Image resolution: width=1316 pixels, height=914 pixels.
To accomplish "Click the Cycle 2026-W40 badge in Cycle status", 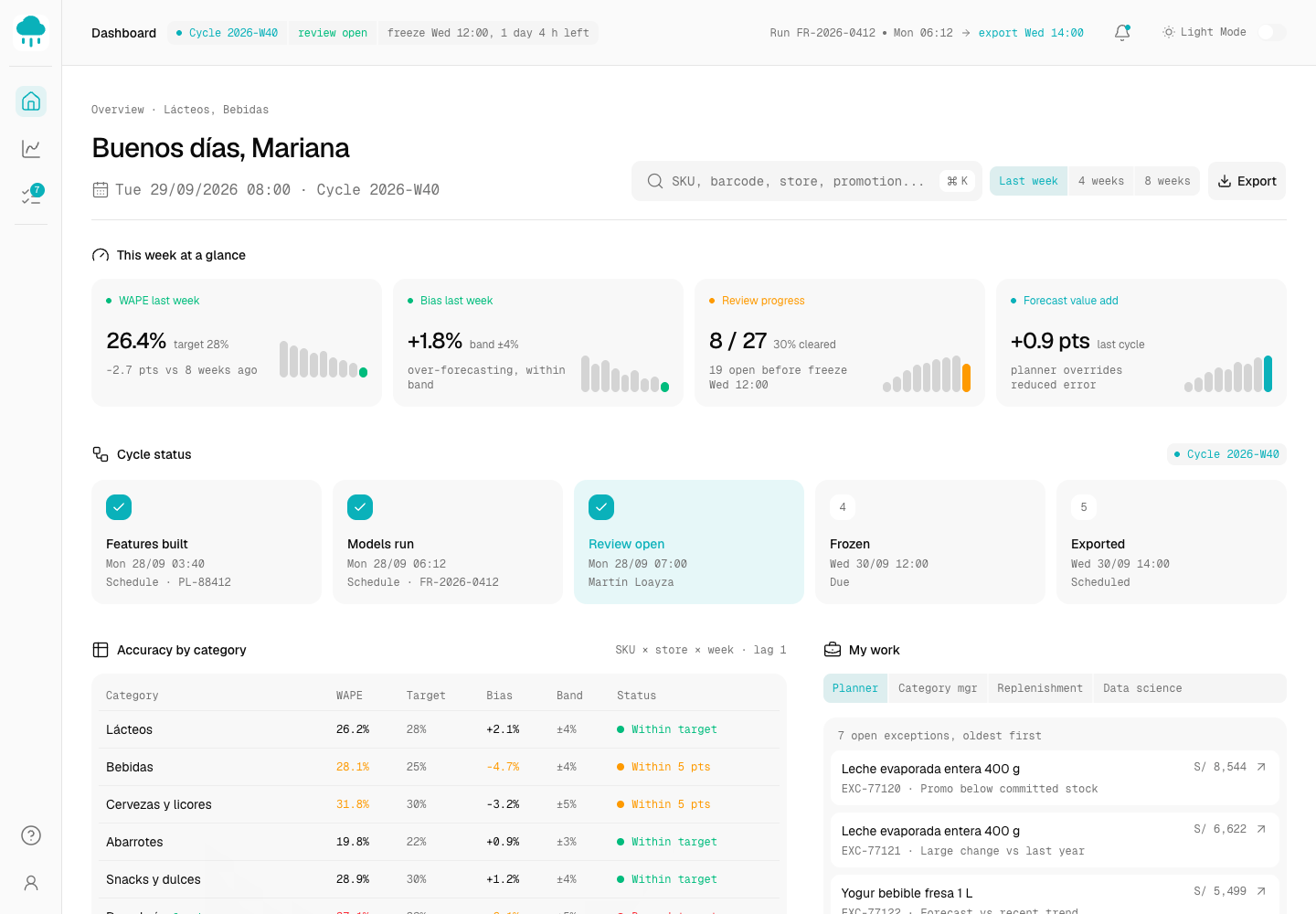I will 1226,454.
